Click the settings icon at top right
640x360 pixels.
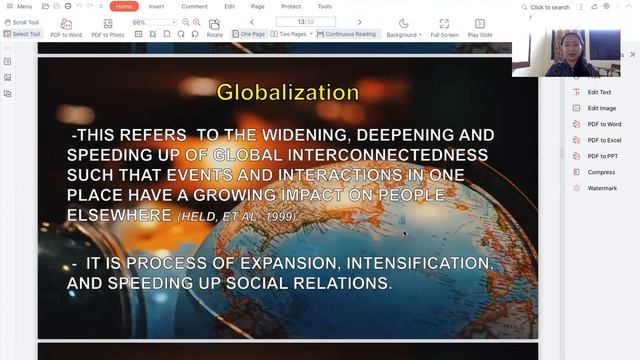tap(607, 7)
